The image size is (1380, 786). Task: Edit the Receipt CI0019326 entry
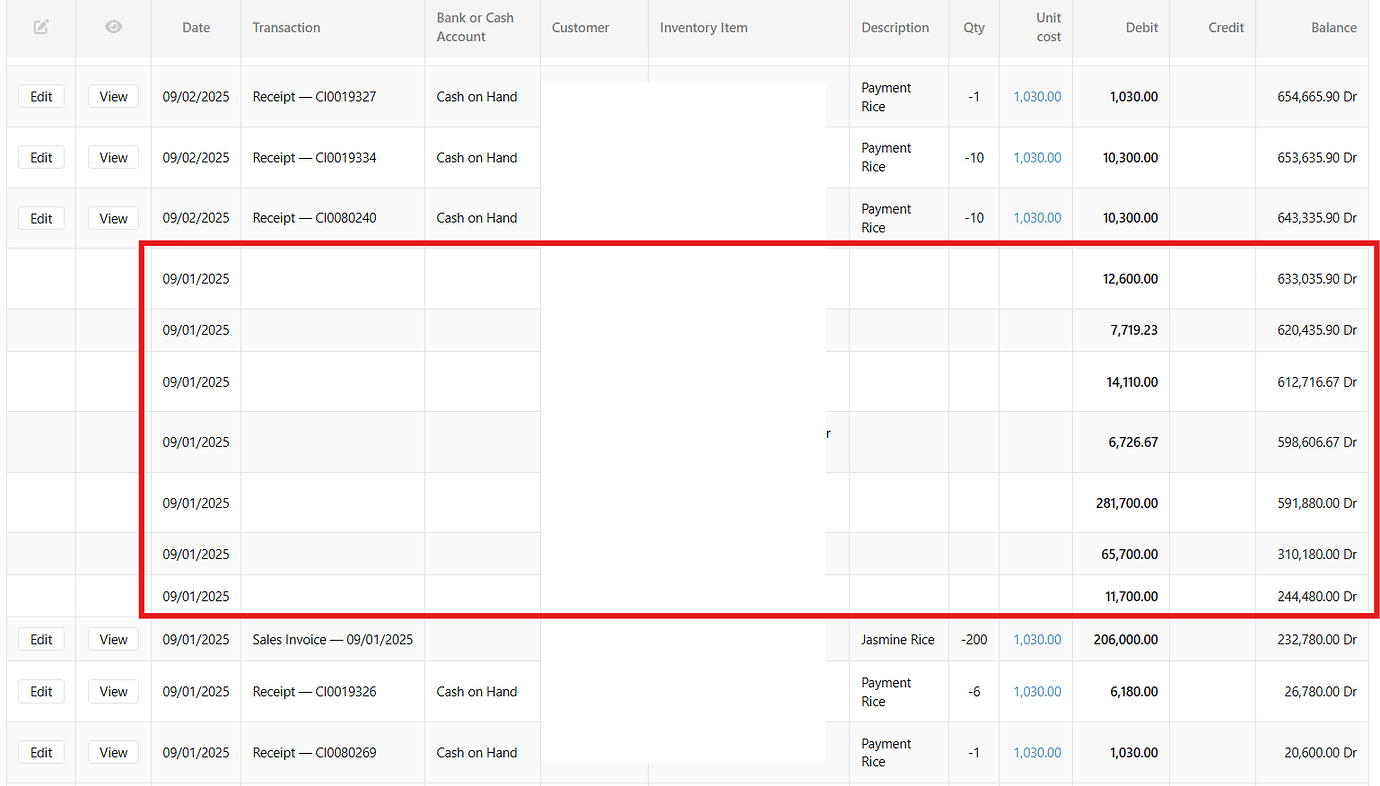coord(41,691)
